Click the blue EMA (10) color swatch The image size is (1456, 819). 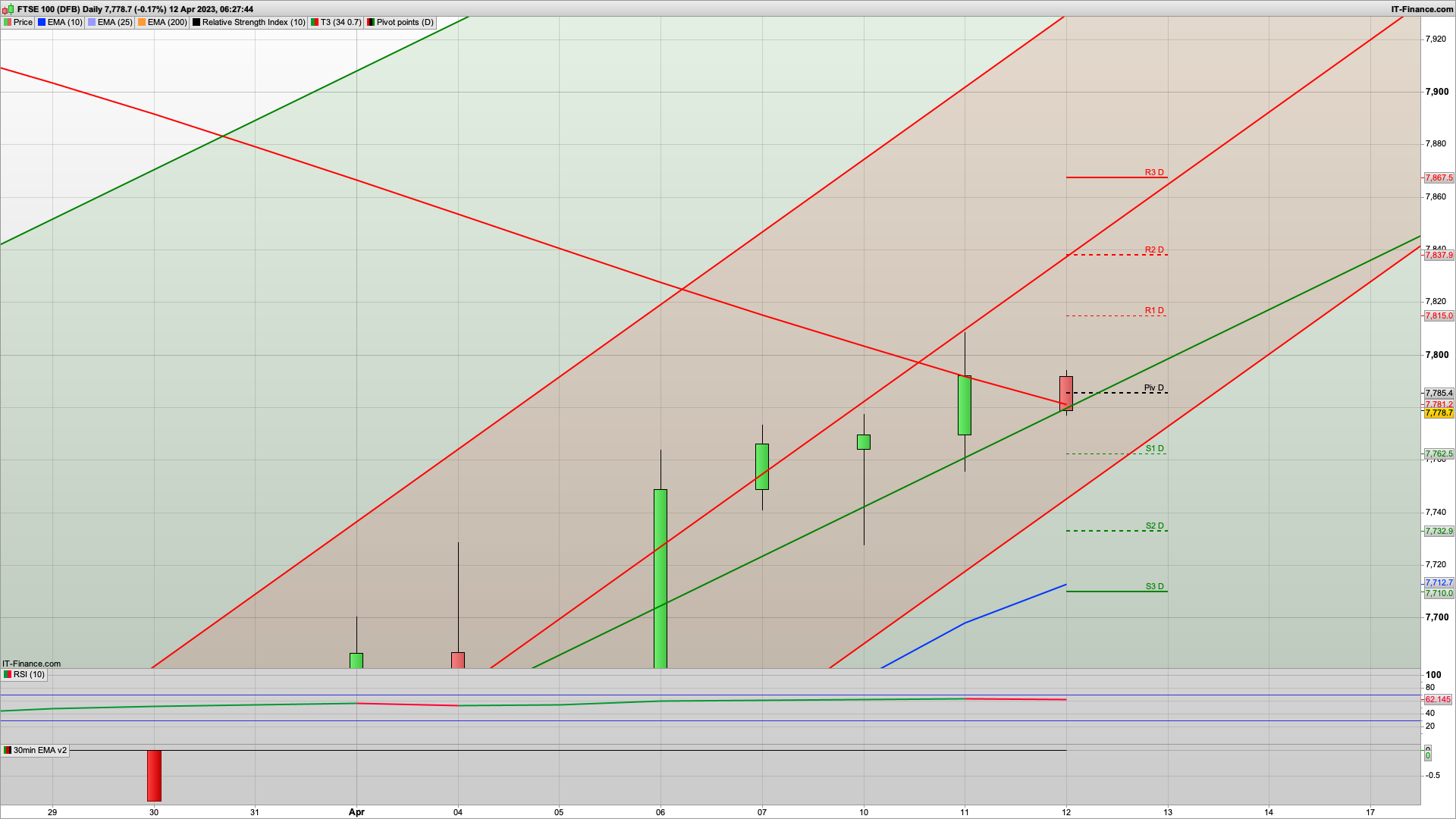point(42,22)
